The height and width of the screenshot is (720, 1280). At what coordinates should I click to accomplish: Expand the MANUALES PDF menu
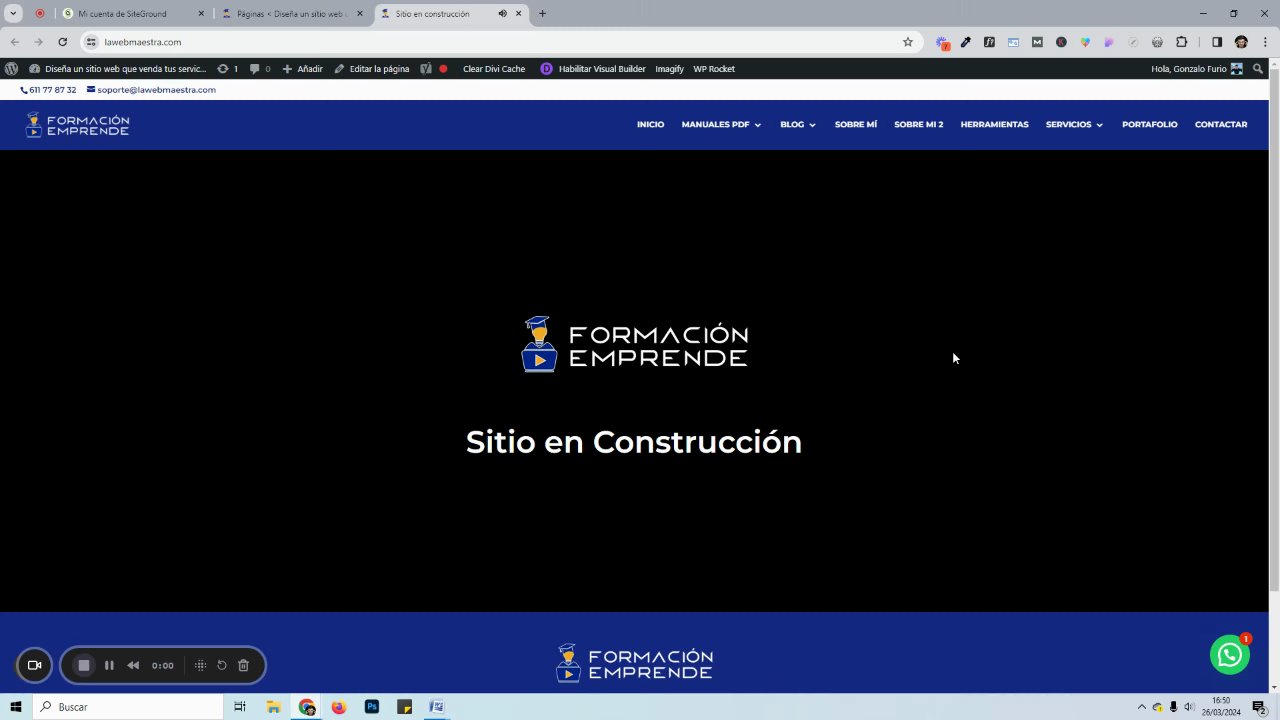tap(721, 125)
